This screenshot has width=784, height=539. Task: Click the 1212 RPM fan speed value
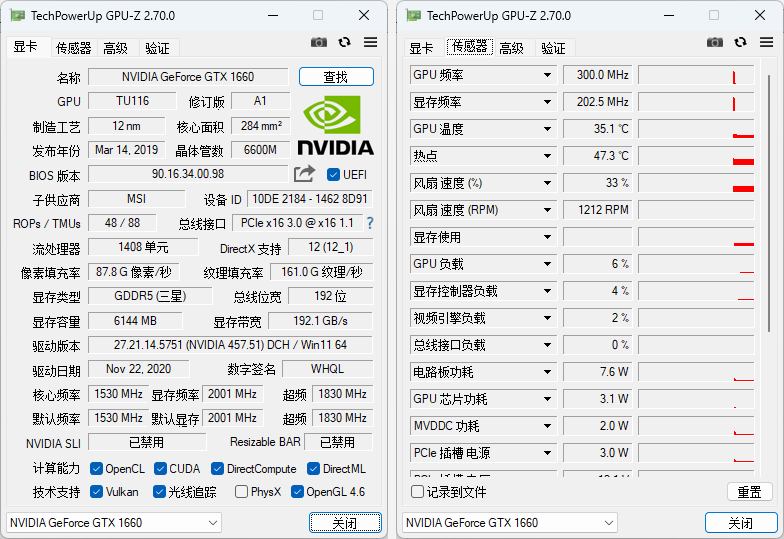pyautogui.click(x=598, y=210)
